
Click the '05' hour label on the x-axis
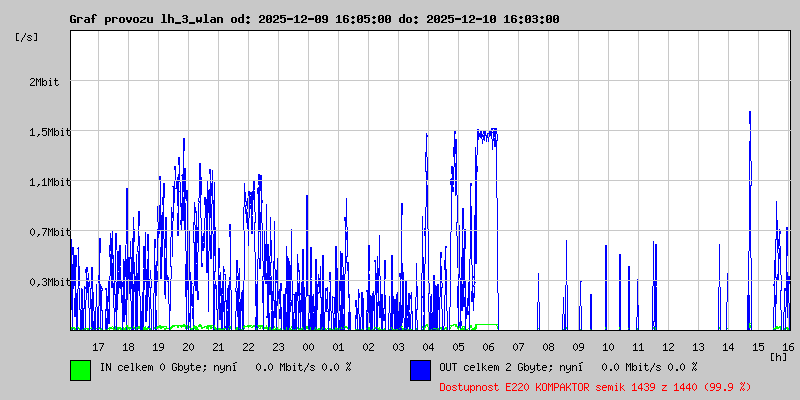pos(459,347)
